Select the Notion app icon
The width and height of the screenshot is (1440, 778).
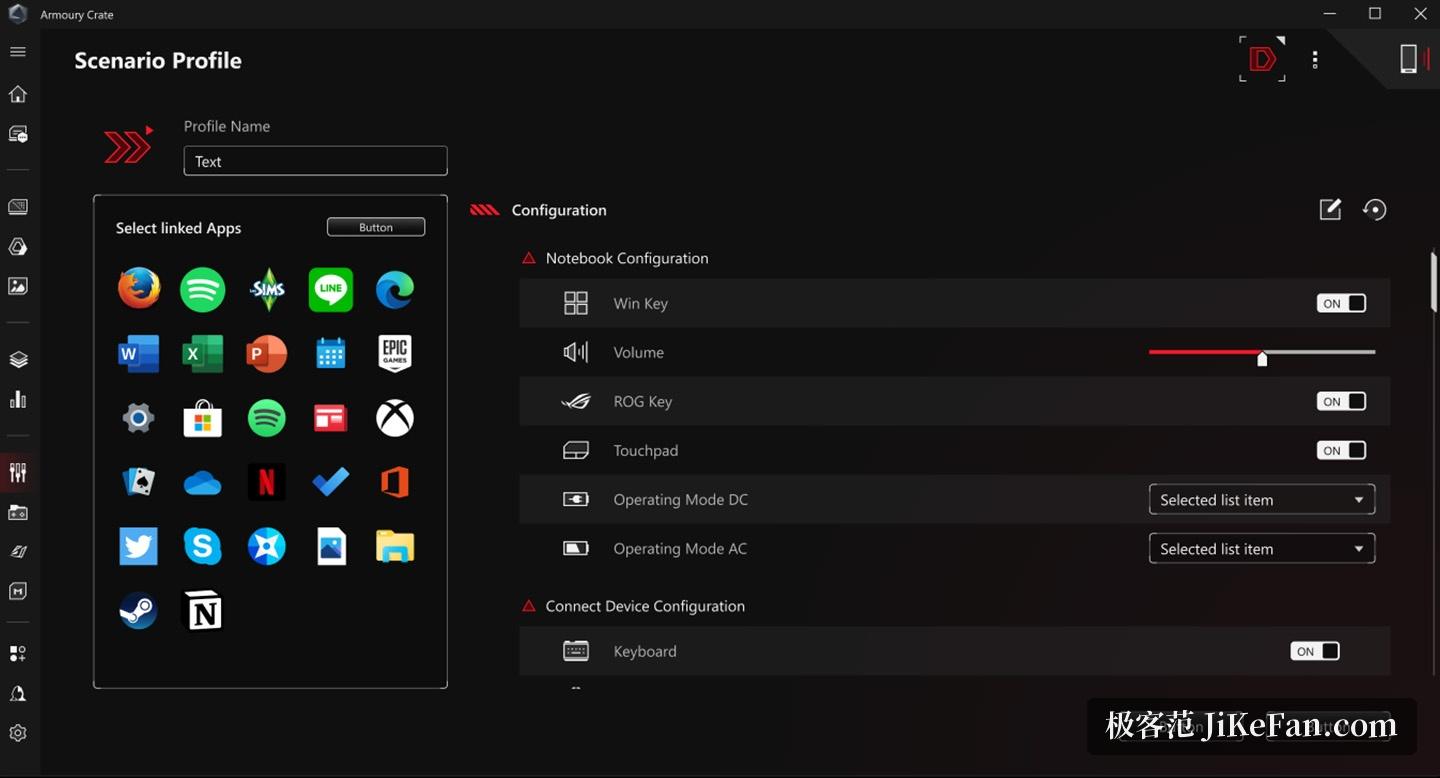pos(202,610)
